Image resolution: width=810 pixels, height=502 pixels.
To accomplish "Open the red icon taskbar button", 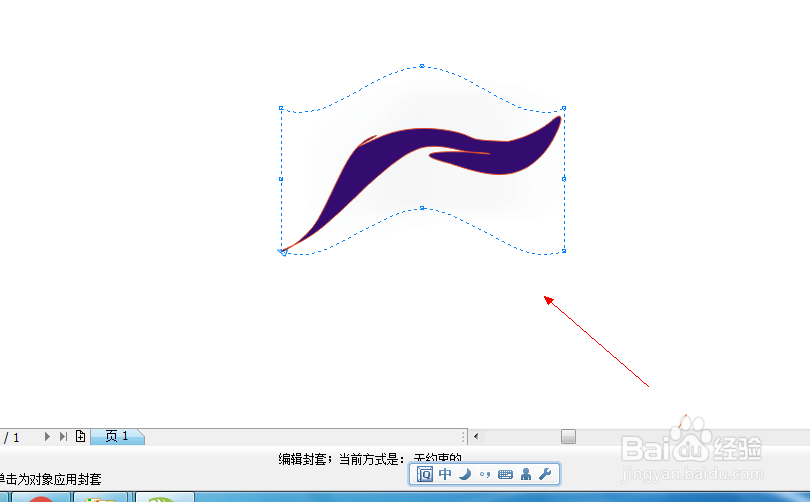I will [x=41, y=497].
